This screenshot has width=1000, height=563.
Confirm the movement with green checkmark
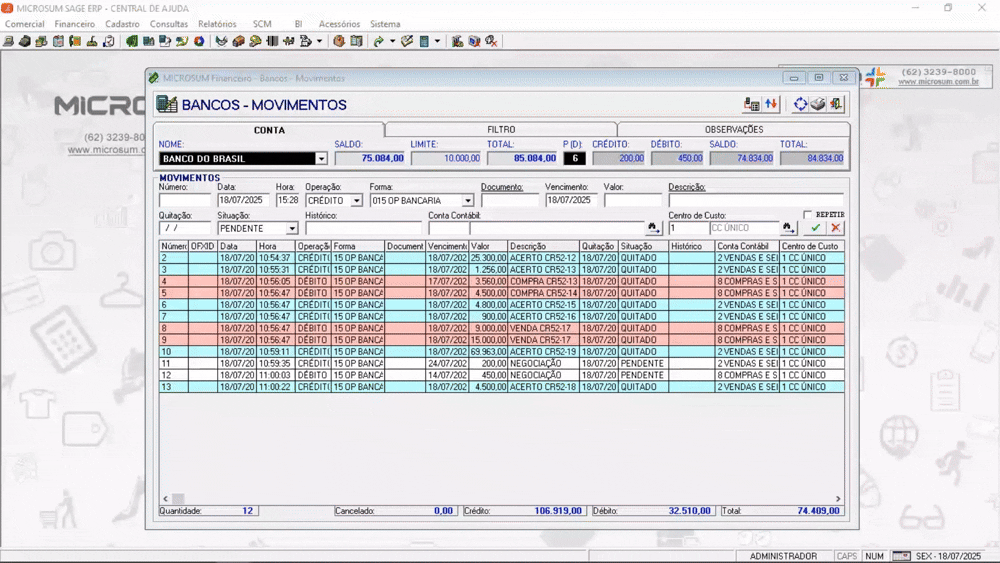[x=815, y=228]
